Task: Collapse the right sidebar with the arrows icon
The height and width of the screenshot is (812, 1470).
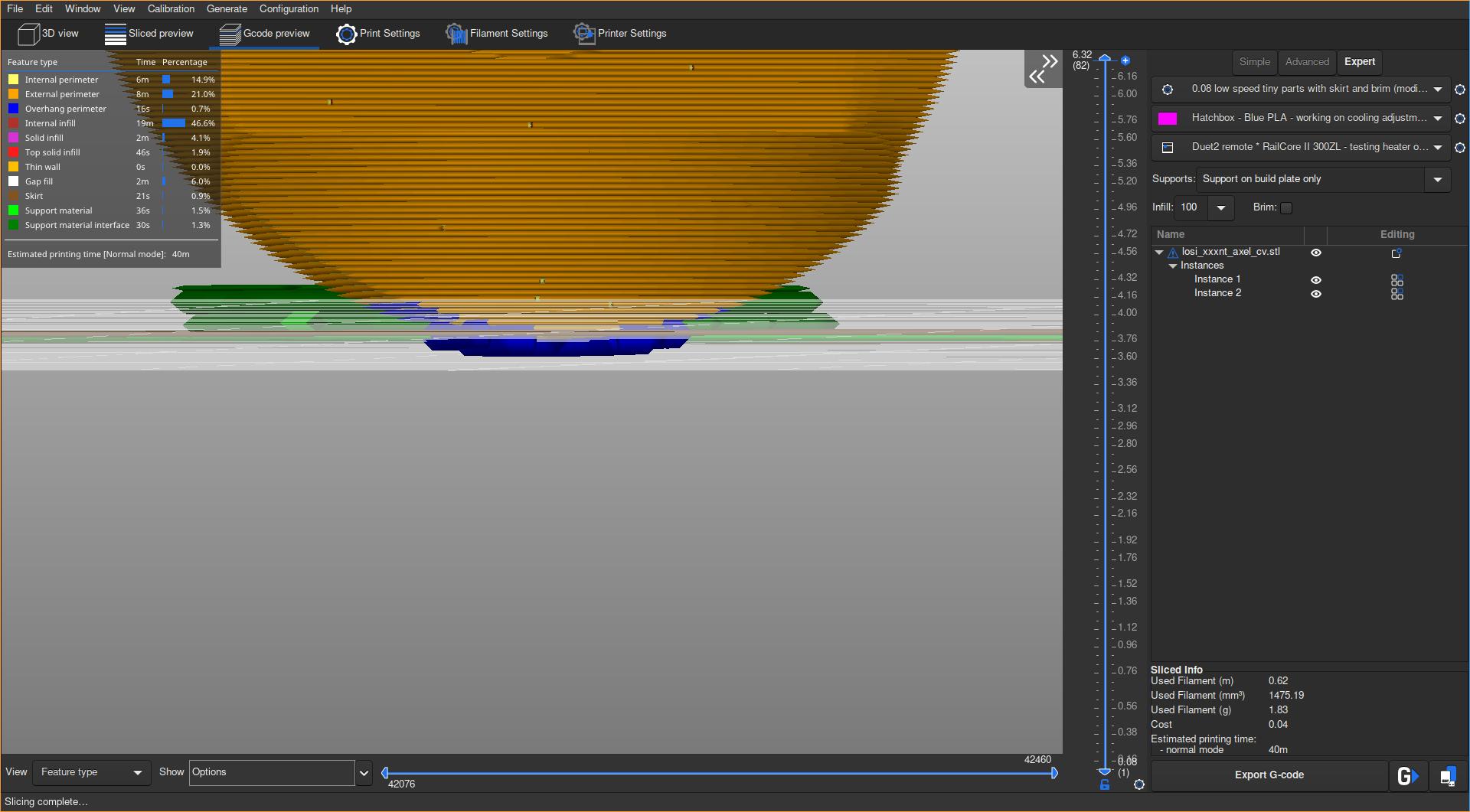Action: [1043, 68]
